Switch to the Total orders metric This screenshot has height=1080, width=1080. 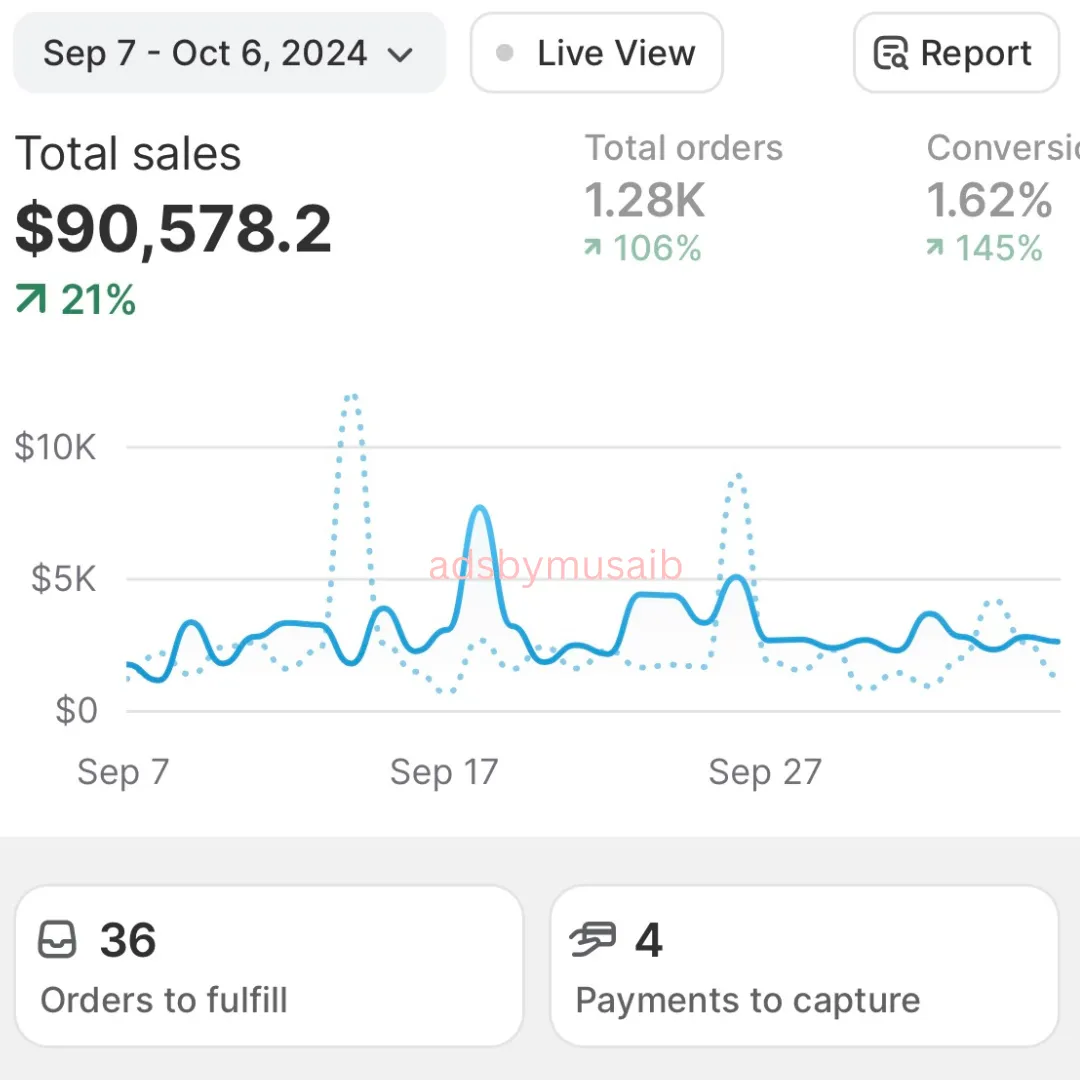coord(684,148)
